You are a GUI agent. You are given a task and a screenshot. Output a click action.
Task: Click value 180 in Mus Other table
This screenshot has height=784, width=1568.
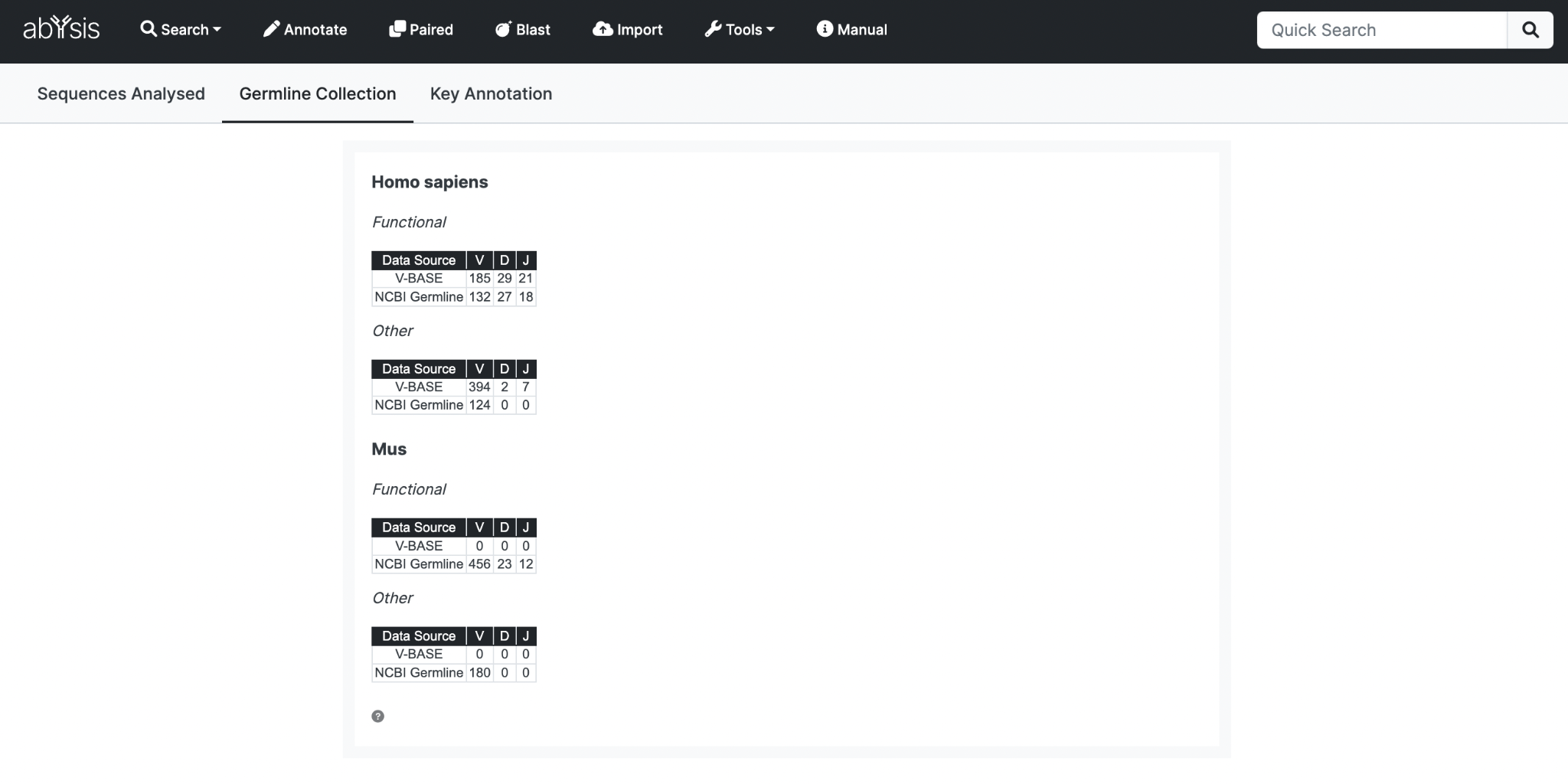tap(479, 673)
